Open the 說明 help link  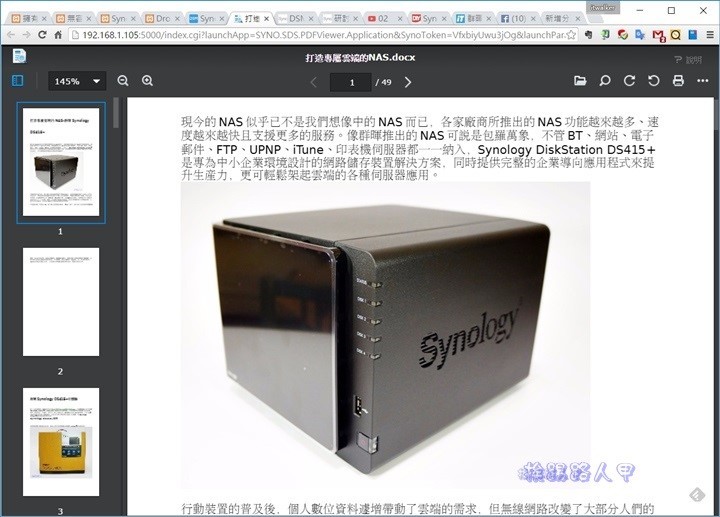688,60
